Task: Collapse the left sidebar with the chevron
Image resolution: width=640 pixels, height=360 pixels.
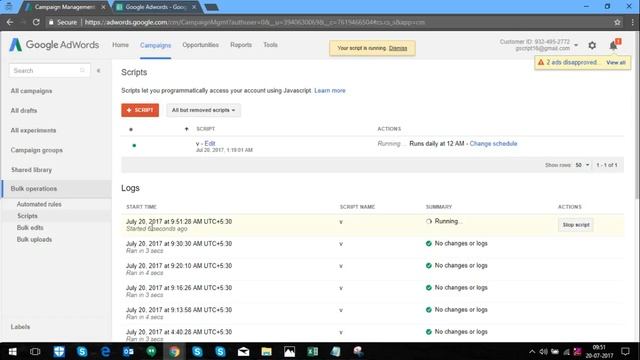Action: (98, 71)
